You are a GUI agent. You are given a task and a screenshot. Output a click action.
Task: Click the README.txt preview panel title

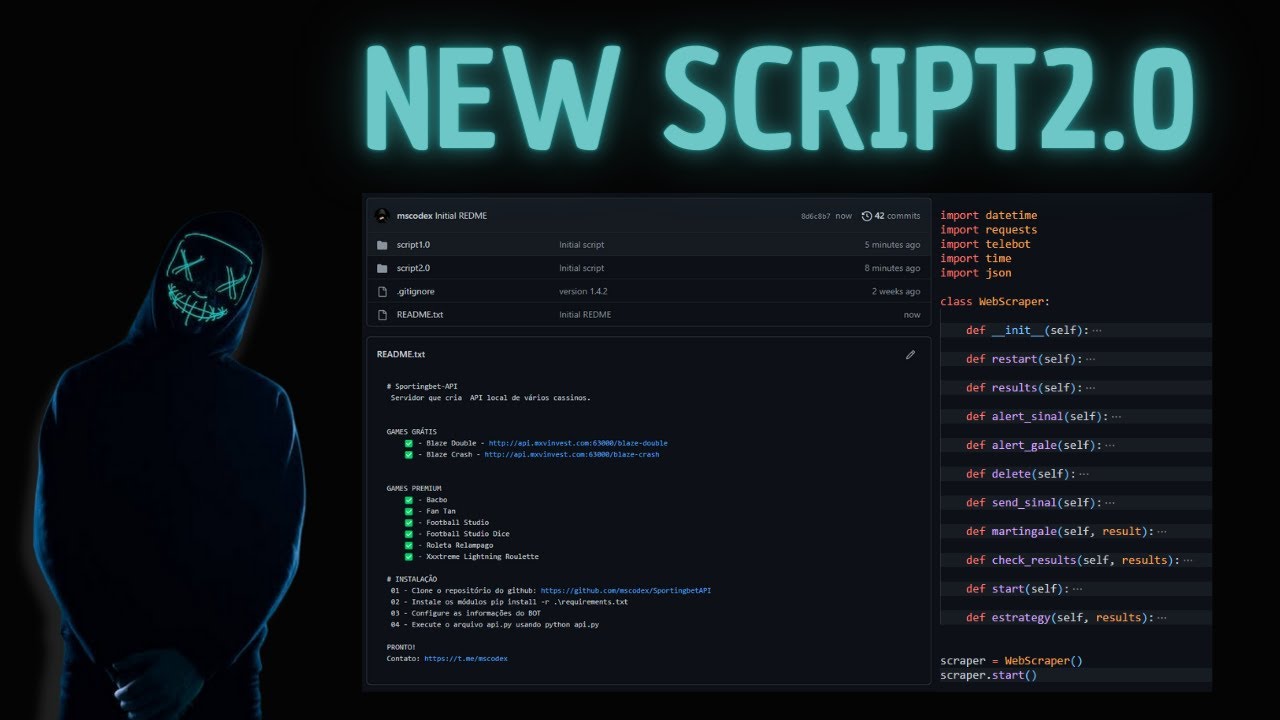(400, 354)
